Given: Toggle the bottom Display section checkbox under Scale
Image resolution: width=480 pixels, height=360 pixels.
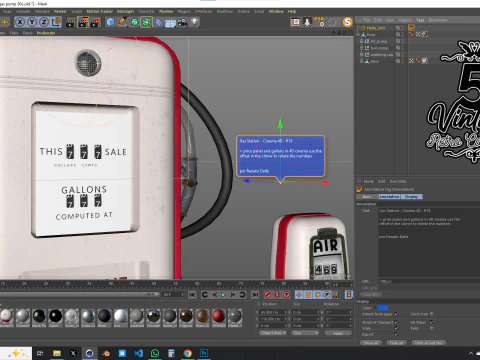Looking at the screenshot, I should [x=396, y=334].
